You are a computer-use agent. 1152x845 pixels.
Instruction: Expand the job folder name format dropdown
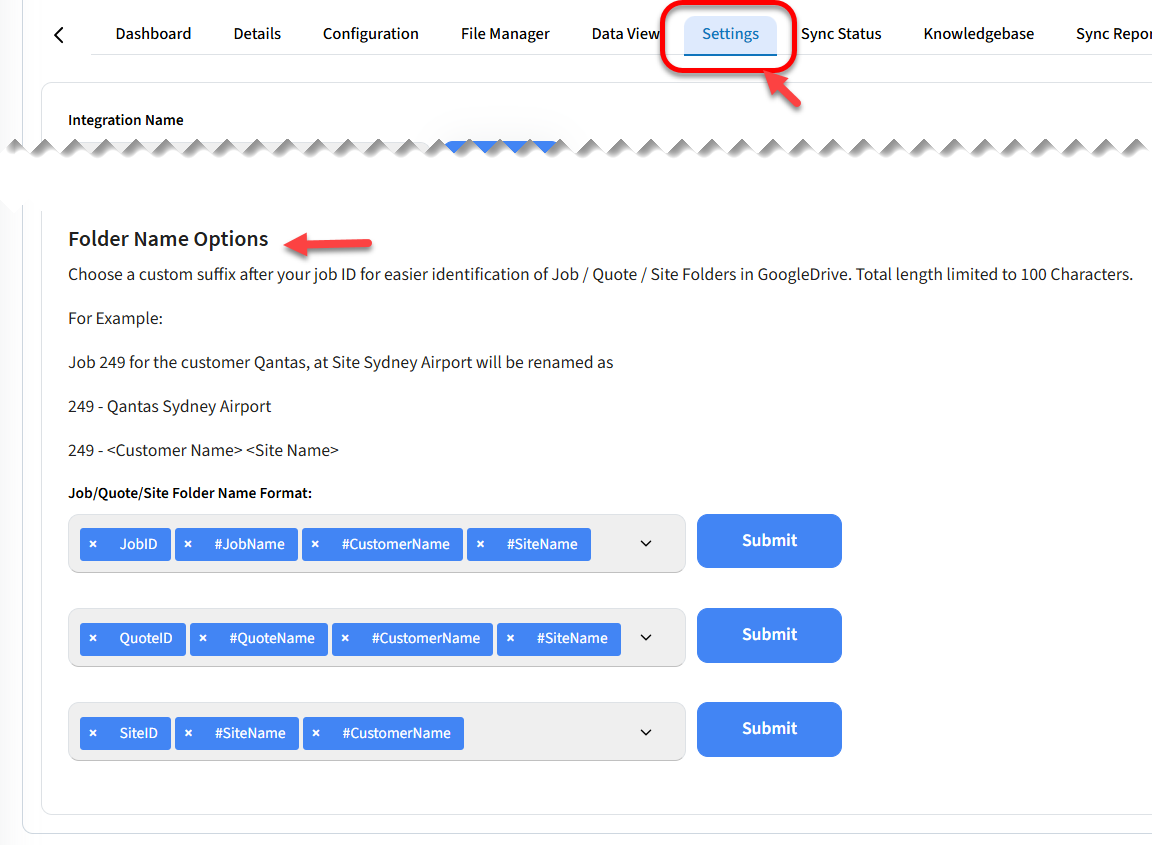[x=646, y=544]
